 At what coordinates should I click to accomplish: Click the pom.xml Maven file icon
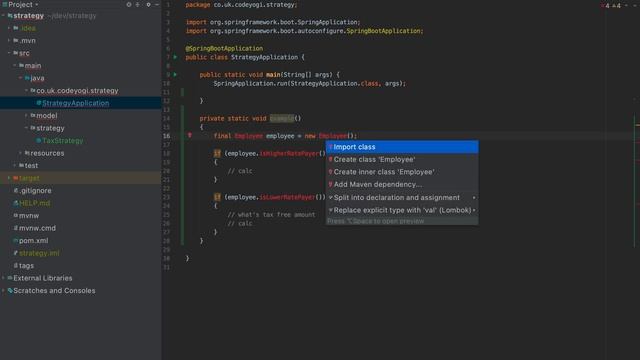coord(16,240)
